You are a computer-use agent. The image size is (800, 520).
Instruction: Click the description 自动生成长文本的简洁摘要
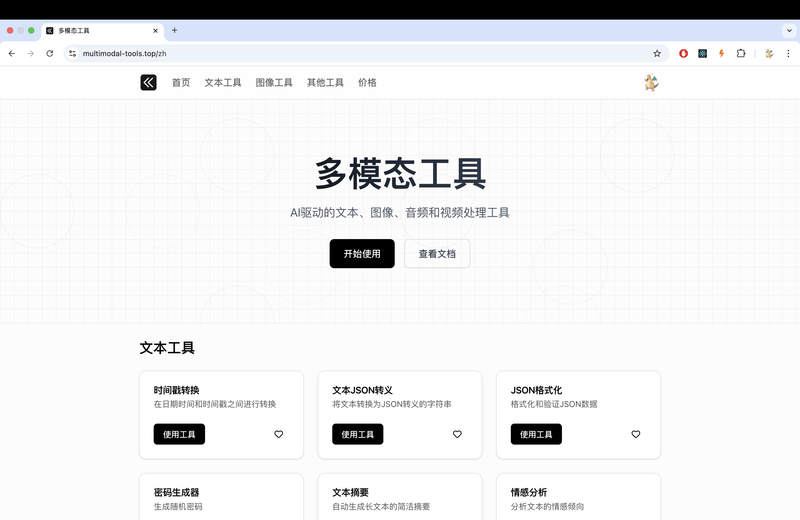(381, 507)
